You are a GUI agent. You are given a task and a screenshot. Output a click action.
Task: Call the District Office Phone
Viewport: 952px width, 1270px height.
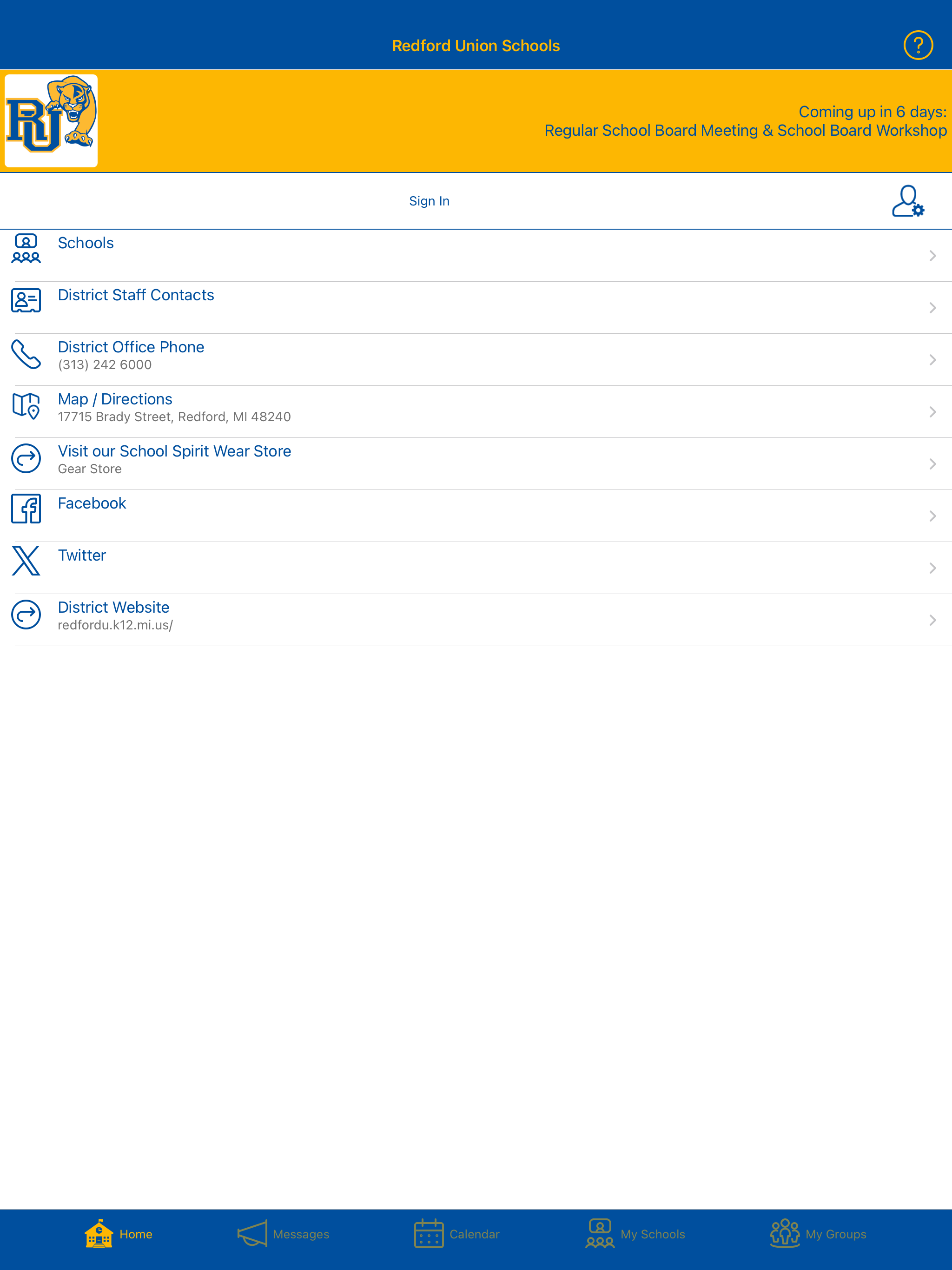coord(476,359)
